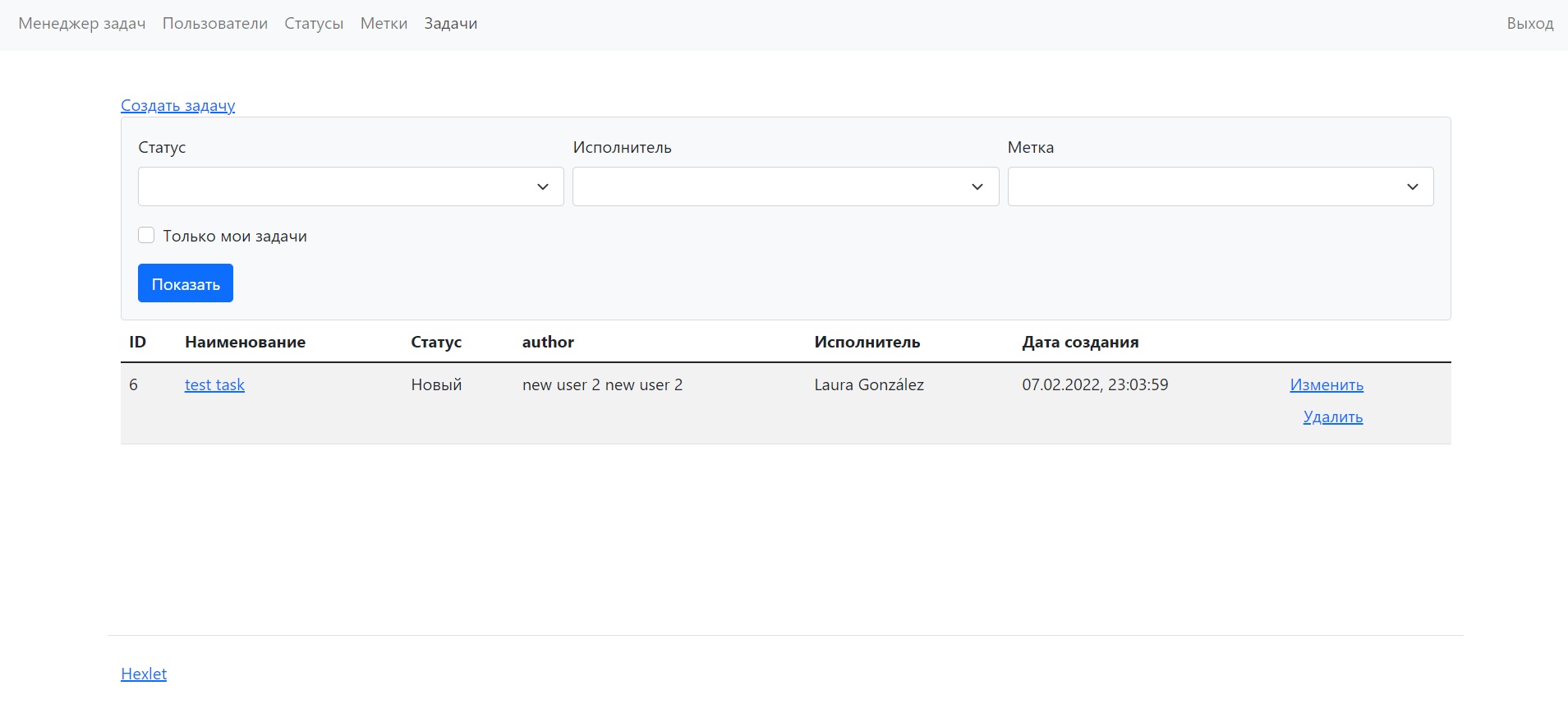Log out via Выход
1568x727 pixels.
pos(1529,24)
